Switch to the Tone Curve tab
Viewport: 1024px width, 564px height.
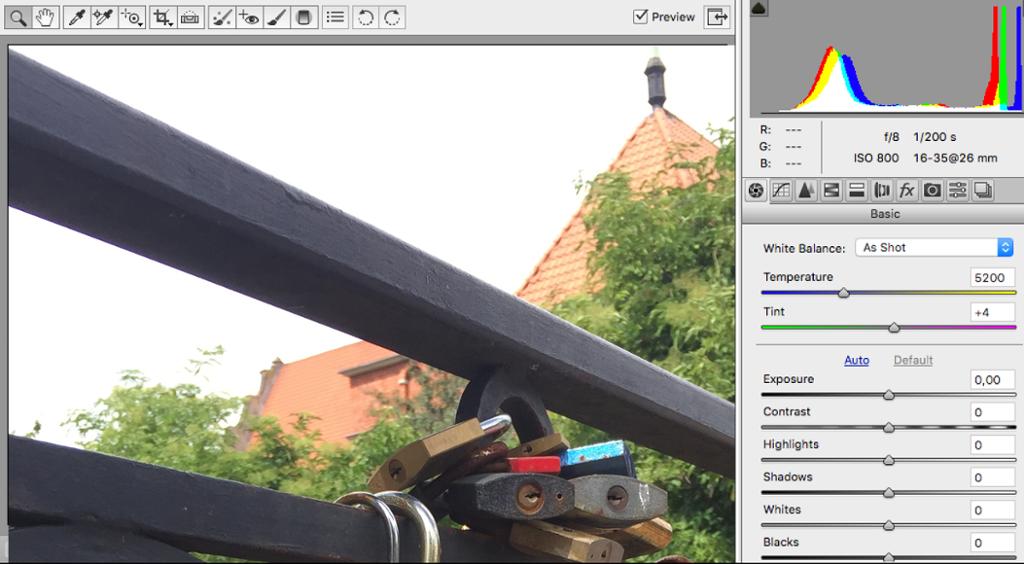(x=781, y=190)
